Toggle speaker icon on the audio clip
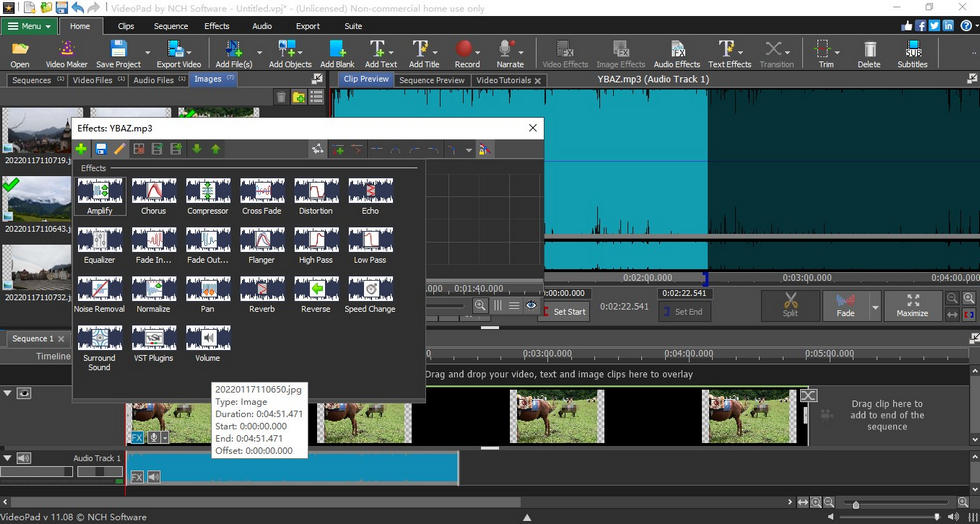Image resolution: width=980 pixels, height=524 pixels. [x=153, y=477]
